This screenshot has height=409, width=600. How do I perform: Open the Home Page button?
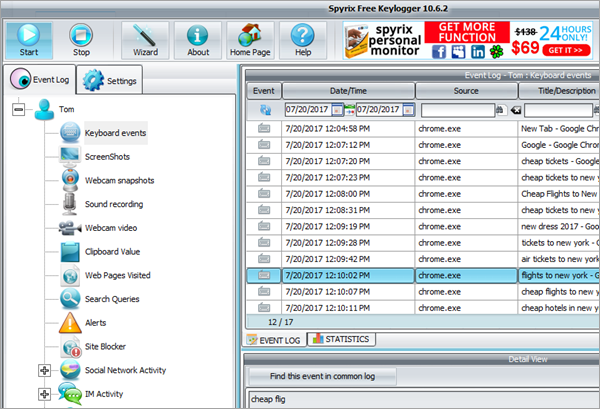[250, 40]
